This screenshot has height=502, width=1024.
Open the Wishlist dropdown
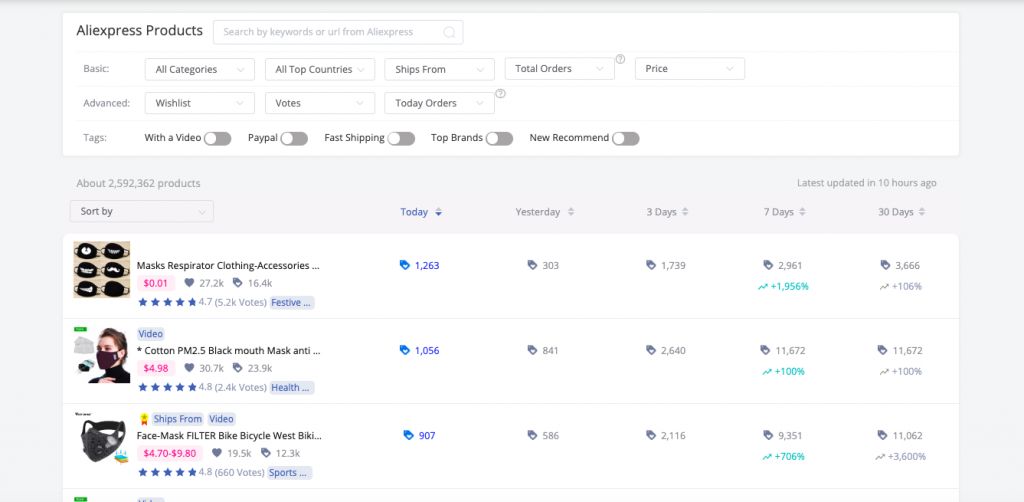pos(200,103)
